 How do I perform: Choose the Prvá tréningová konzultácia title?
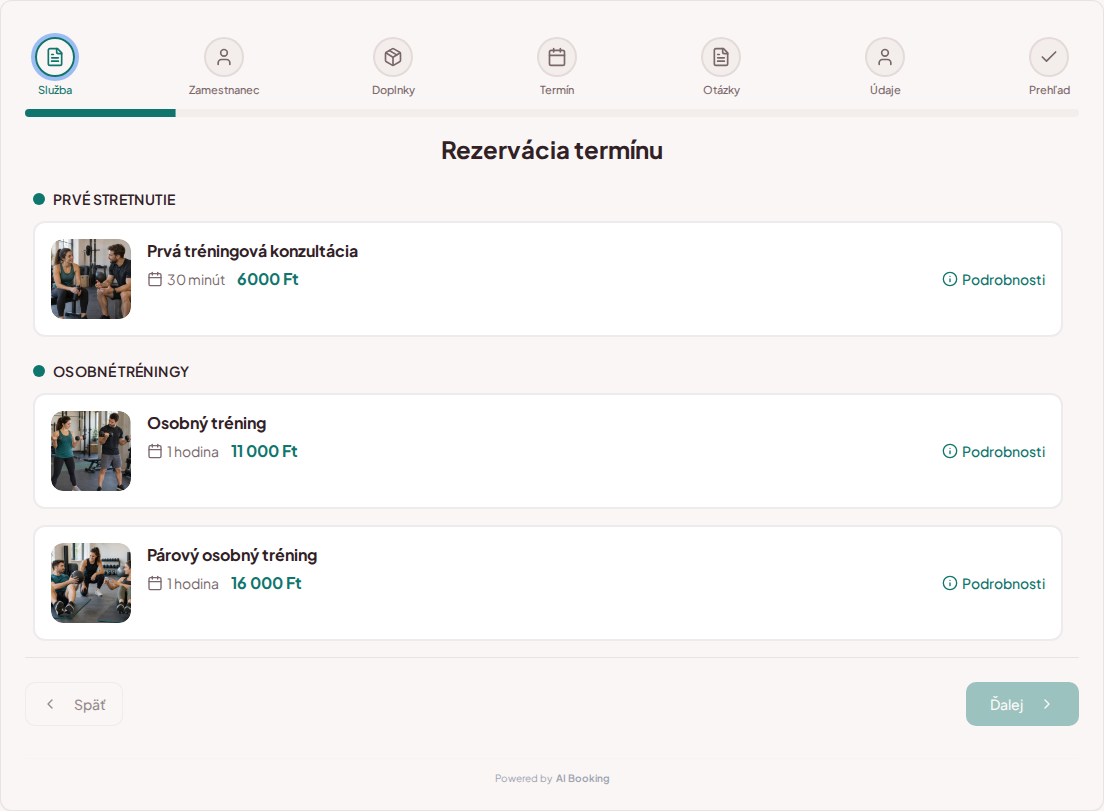click(252, 251)
